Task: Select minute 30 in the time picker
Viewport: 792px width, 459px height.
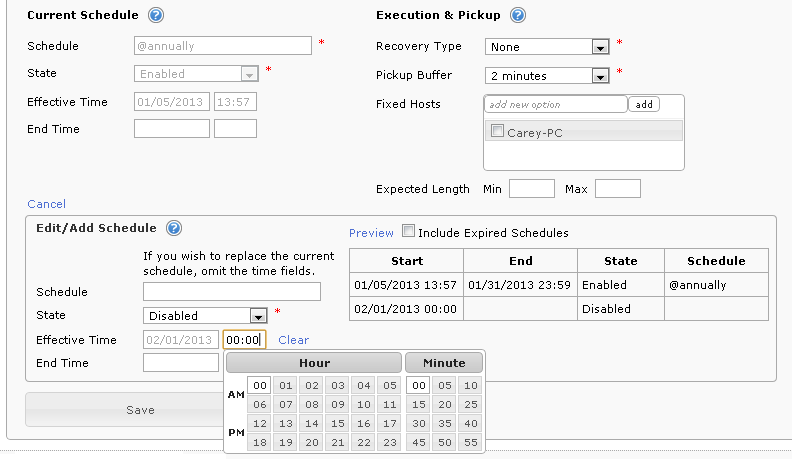Action: pos(420,424)
